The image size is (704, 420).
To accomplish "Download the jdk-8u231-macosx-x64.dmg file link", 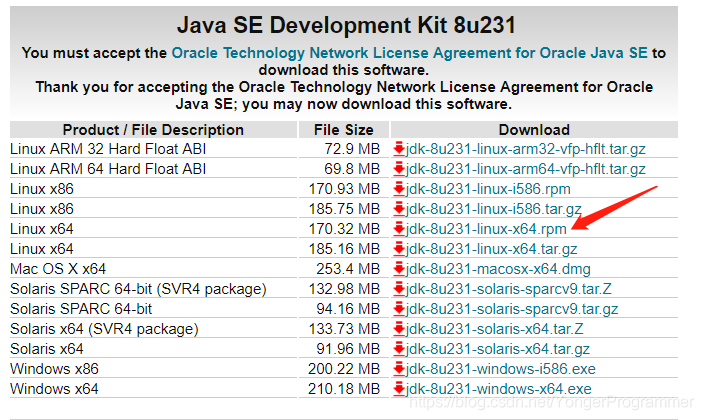I will tap(498, 269).
